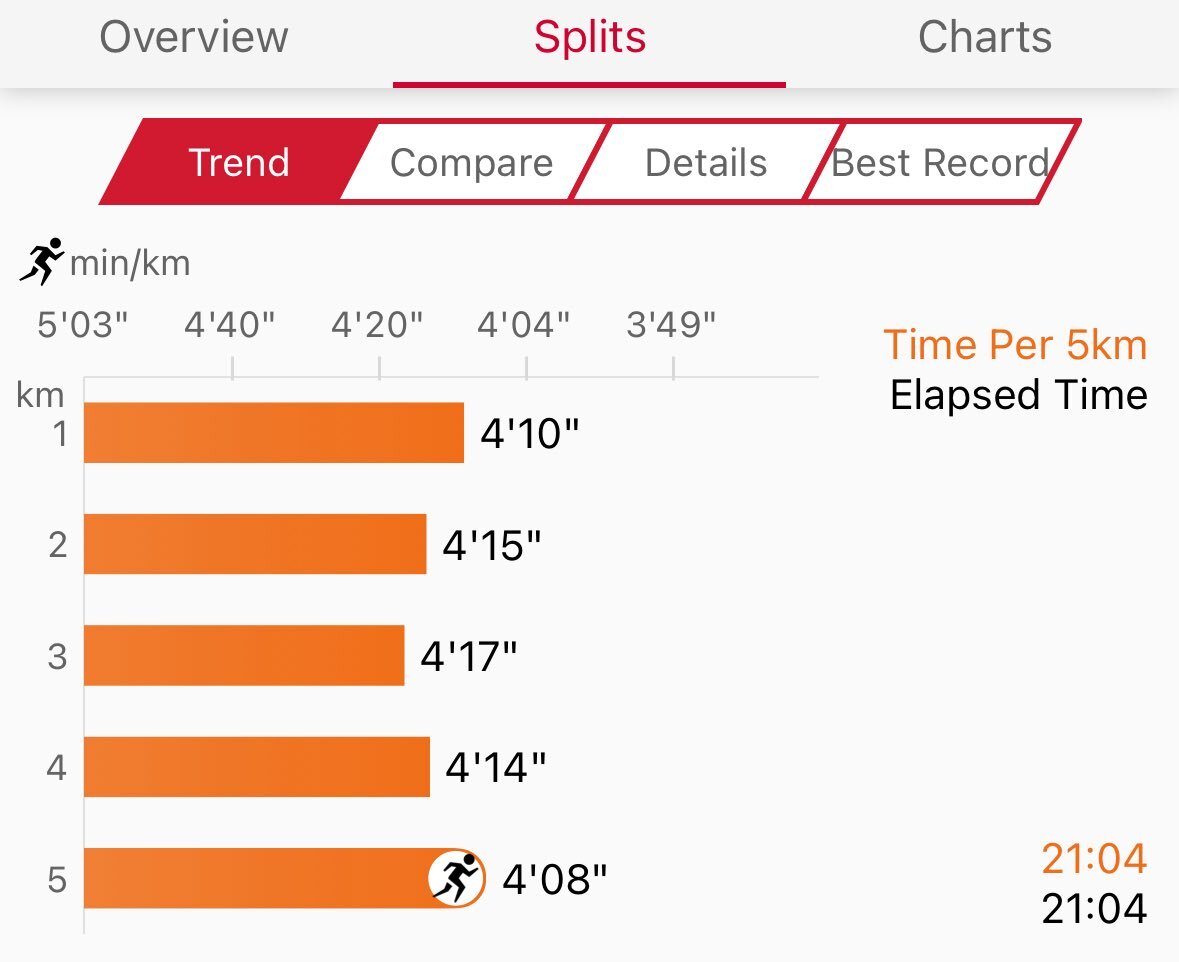Viewport: 1179px width, 962px height.
Task: Select the km 1 split bar
Action: point(274,432)
